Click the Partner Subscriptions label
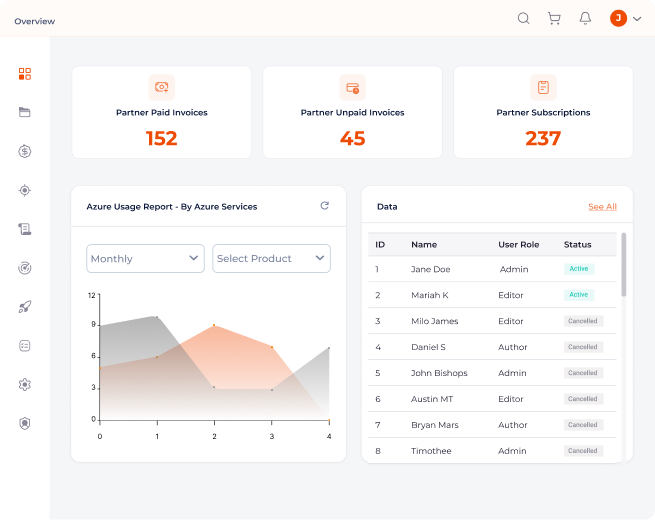 (x=543, y=112)
